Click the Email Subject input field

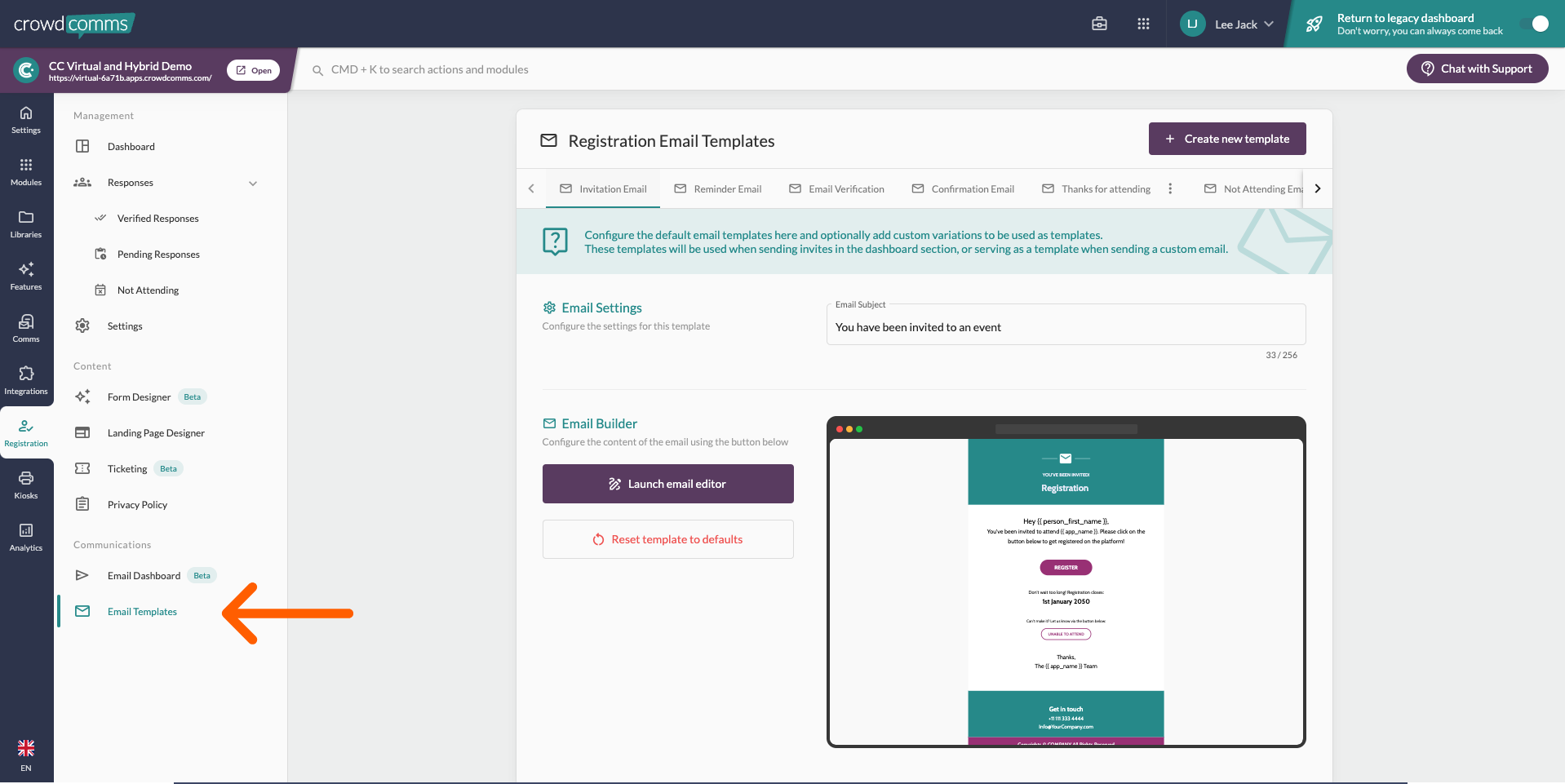1065,327
